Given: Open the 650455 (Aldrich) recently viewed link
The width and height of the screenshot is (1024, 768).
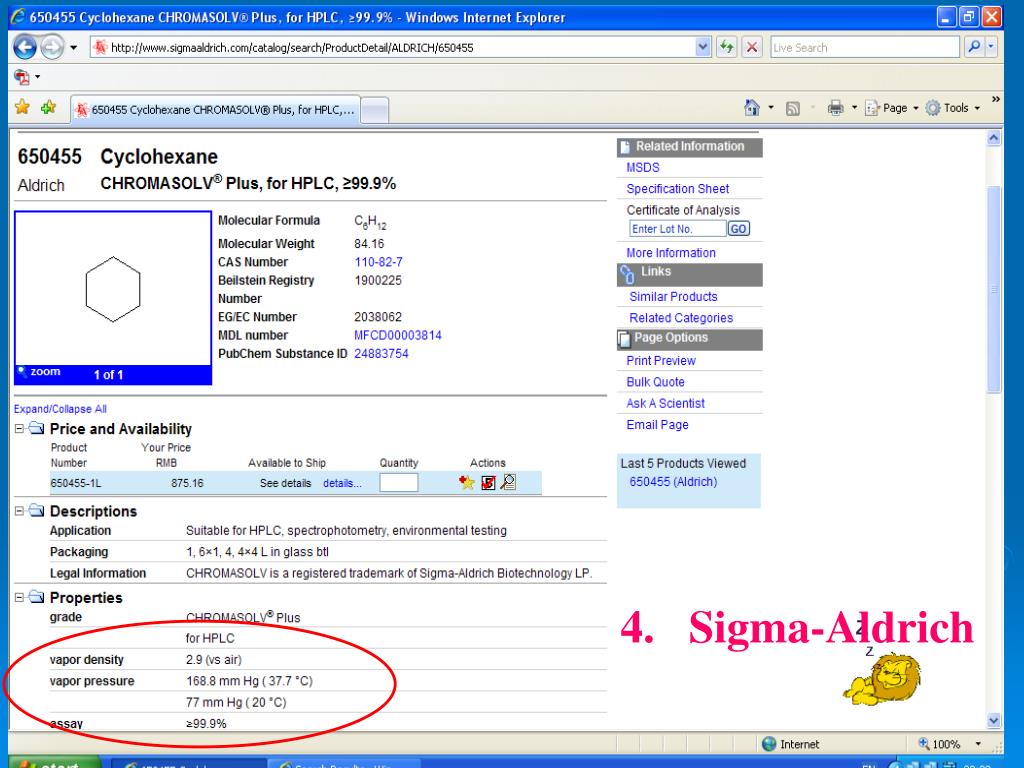Looking at the screenshot, I should (x=673, y=482).
